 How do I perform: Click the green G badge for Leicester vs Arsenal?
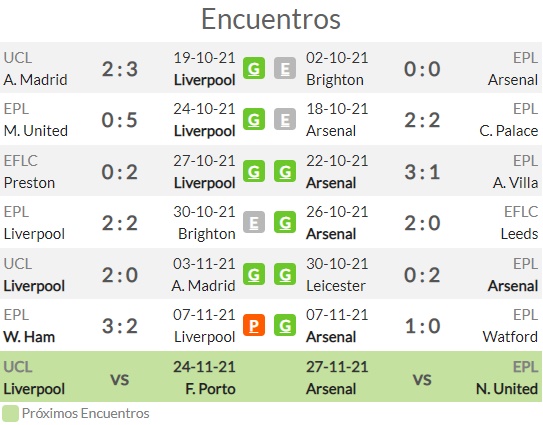tap(285, 274)
